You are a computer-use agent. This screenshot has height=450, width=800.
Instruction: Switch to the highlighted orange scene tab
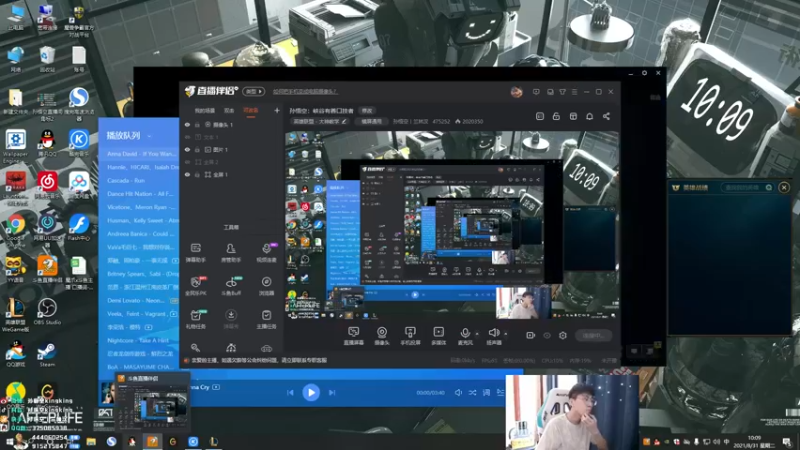(x=251, y=111)
